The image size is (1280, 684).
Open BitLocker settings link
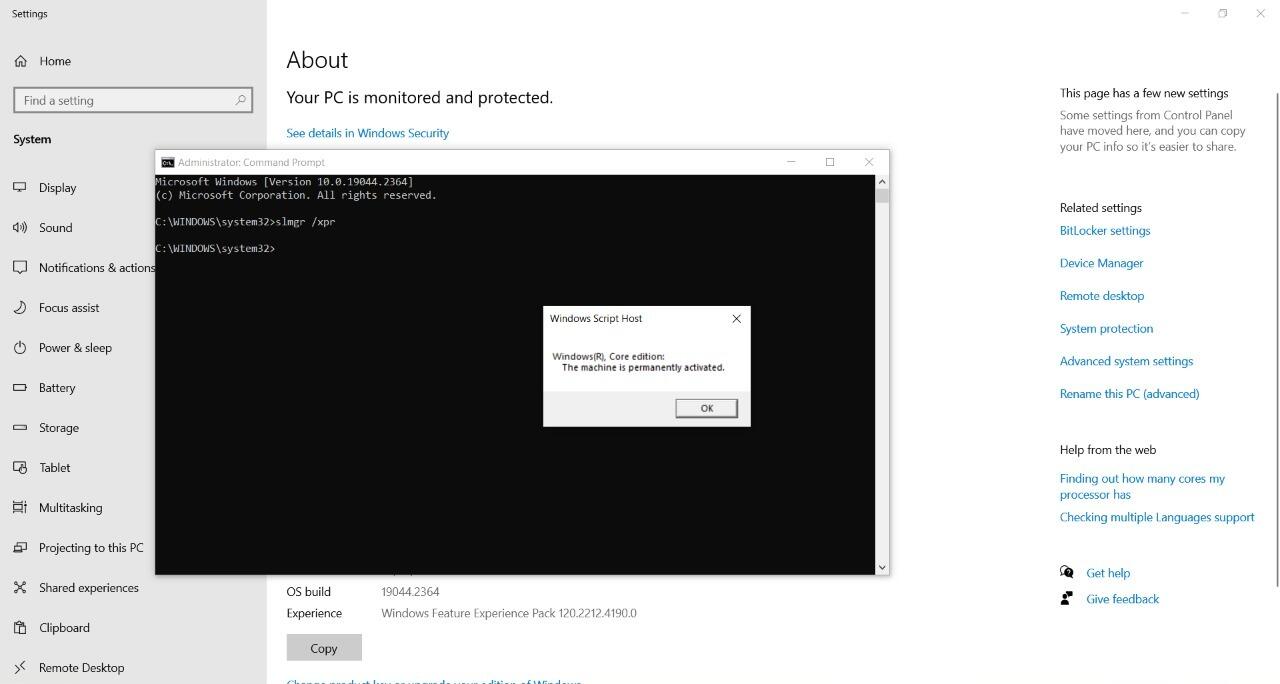click(x=1105, y=230)
